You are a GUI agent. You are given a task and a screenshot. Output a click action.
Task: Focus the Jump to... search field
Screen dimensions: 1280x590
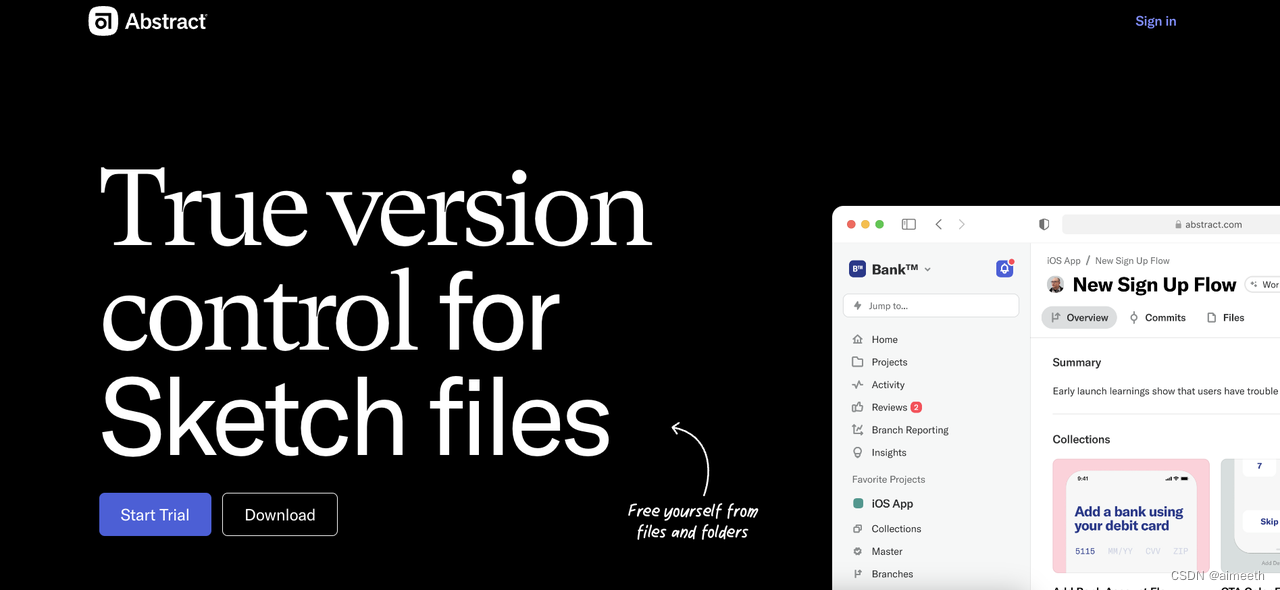(x=931, y=305)
